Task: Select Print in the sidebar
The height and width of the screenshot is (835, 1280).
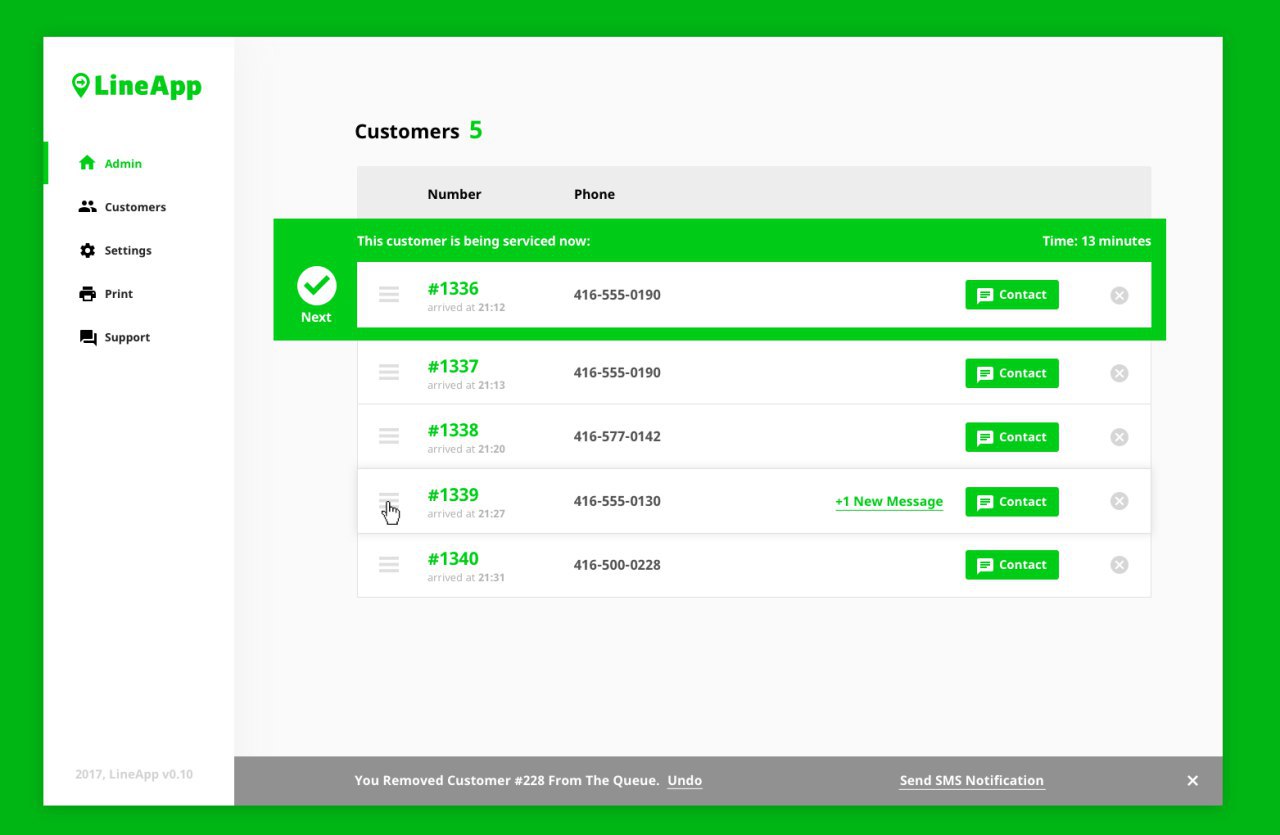Action: point(106,294)
